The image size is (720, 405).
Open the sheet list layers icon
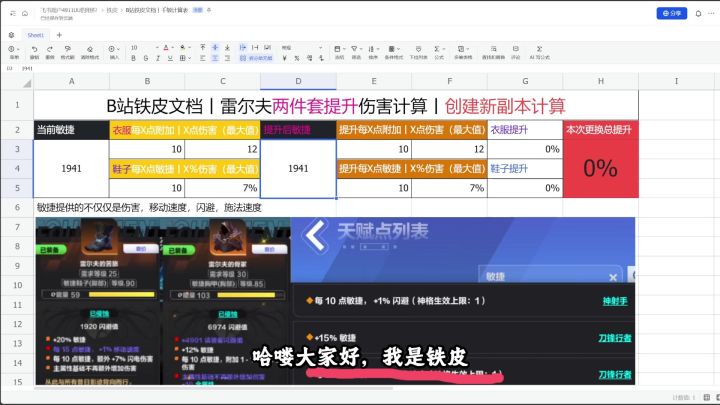tap(11, 35)
